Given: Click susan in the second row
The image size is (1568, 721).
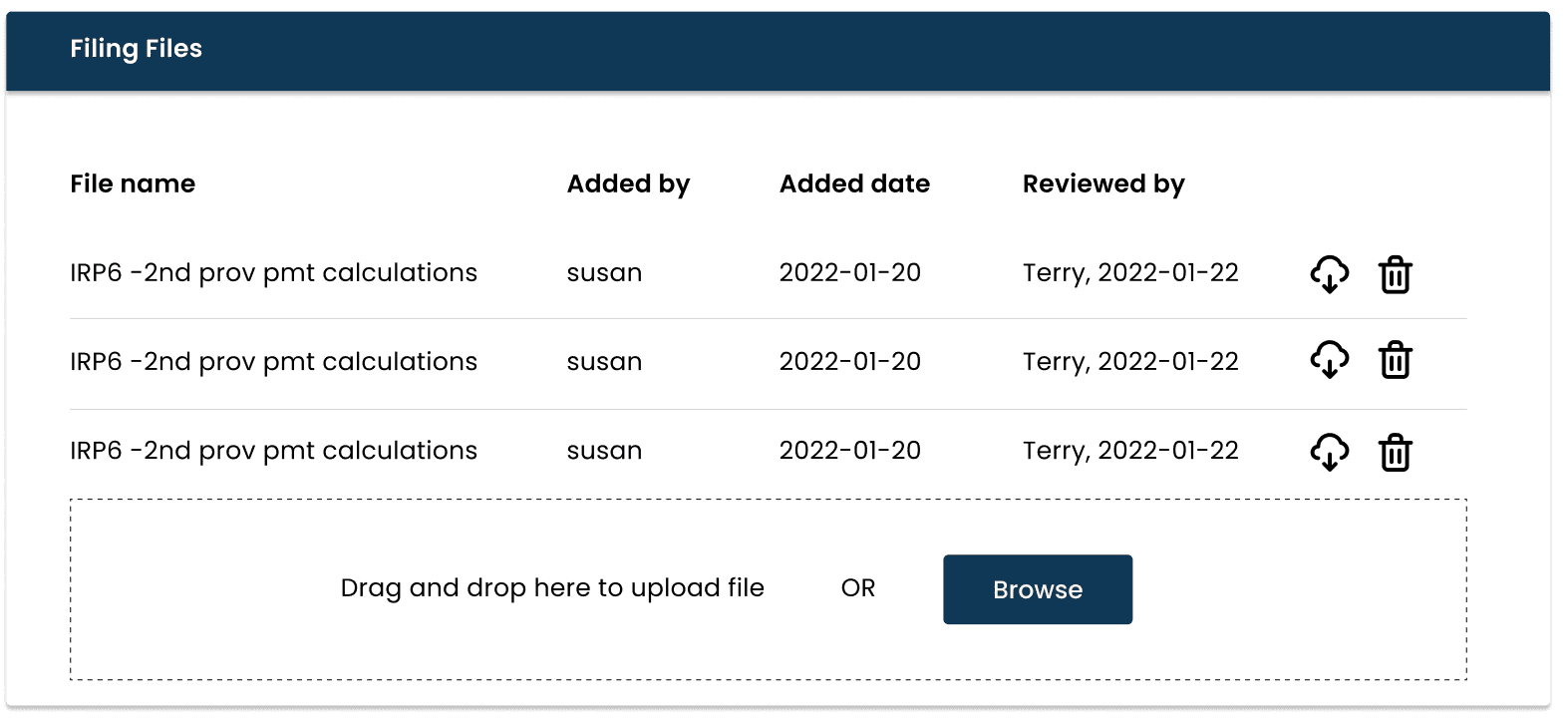Looking at the screenshot, I should (604, 362).
